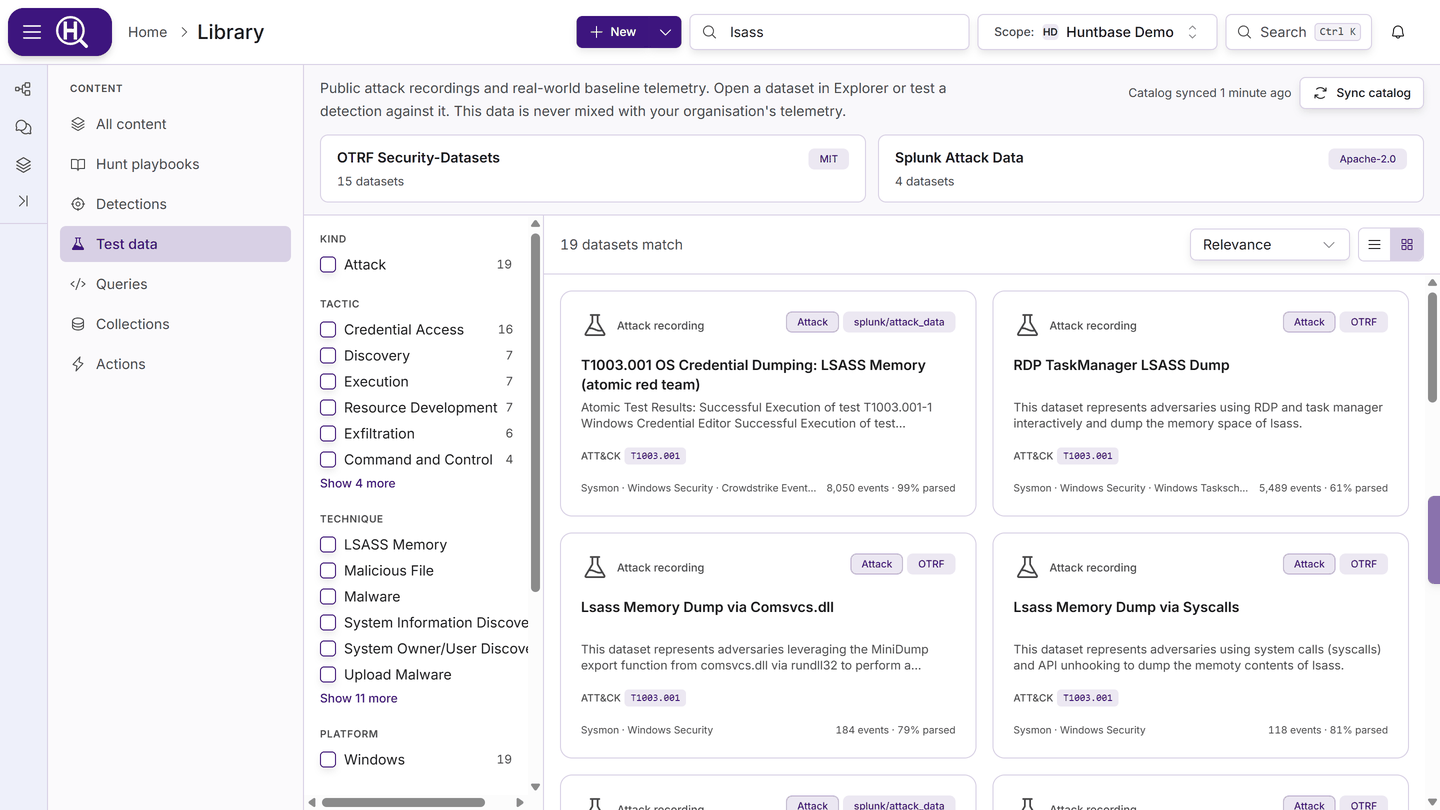The height and width of the screenshot is (810, 1440).
Task: Open the Scope Huntbase Demo selector
Action: 1097,32
